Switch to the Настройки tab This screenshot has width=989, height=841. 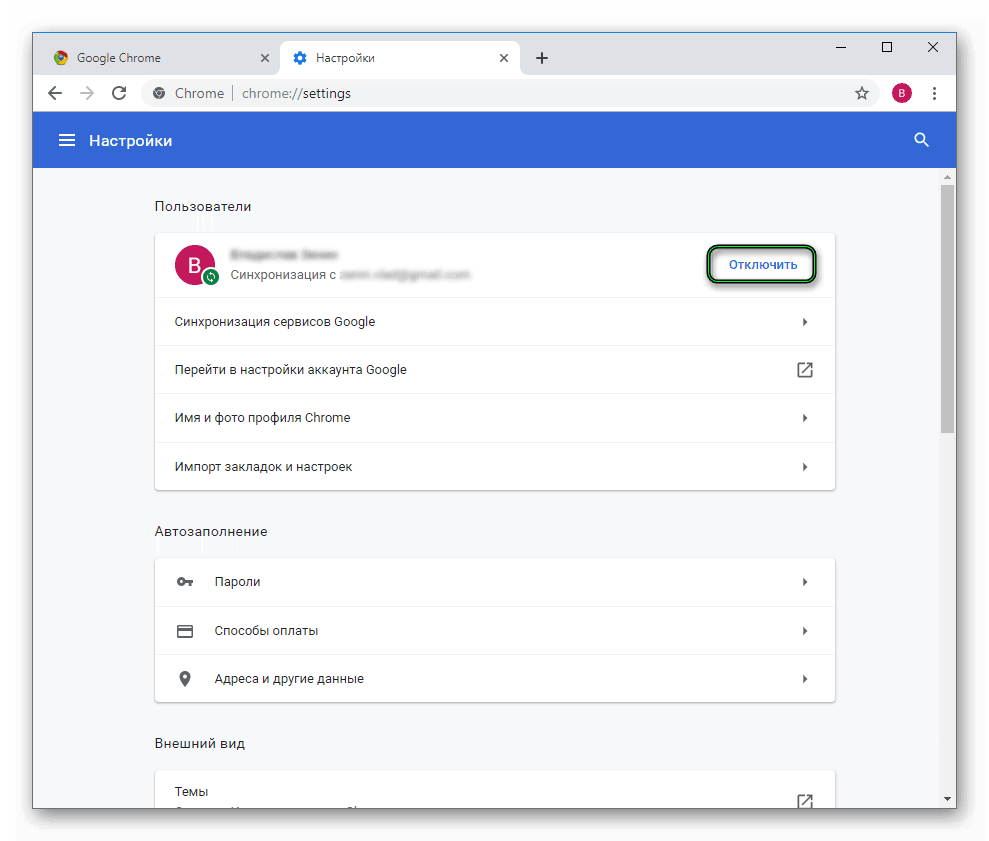pos(400,58)
